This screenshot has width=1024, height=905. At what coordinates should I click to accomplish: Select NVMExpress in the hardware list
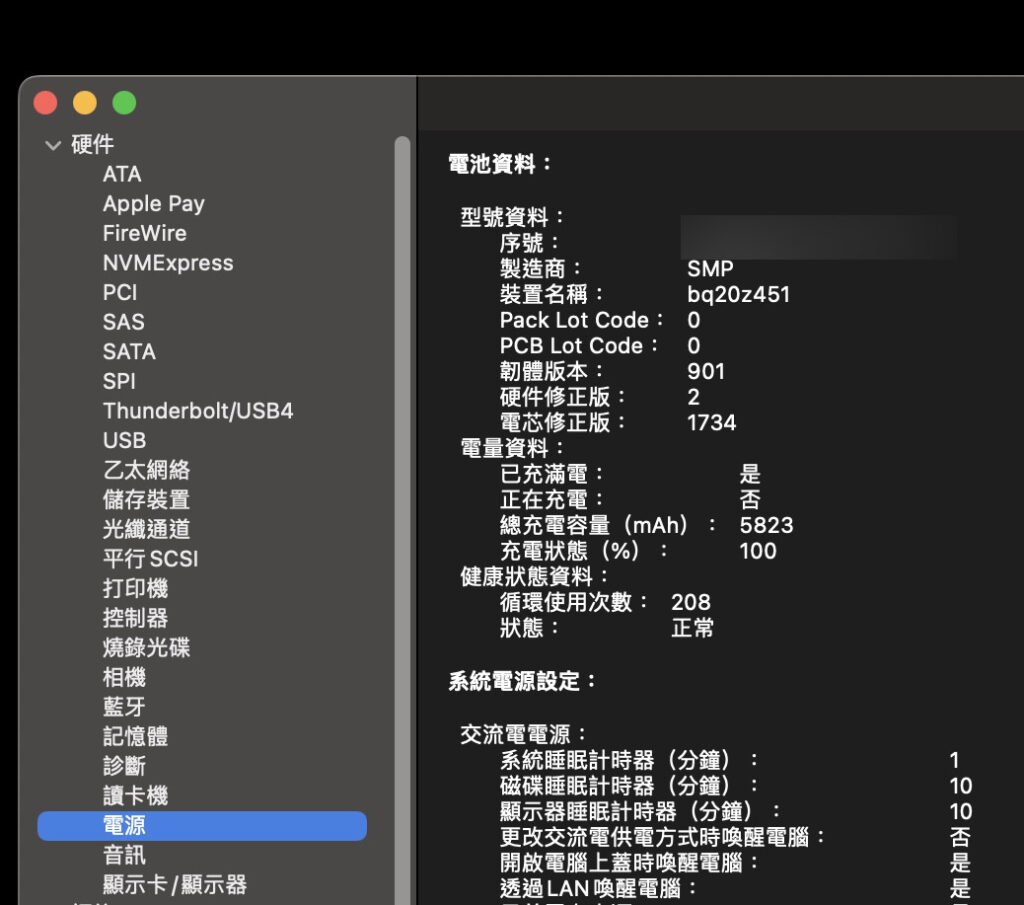click(167, 263)
